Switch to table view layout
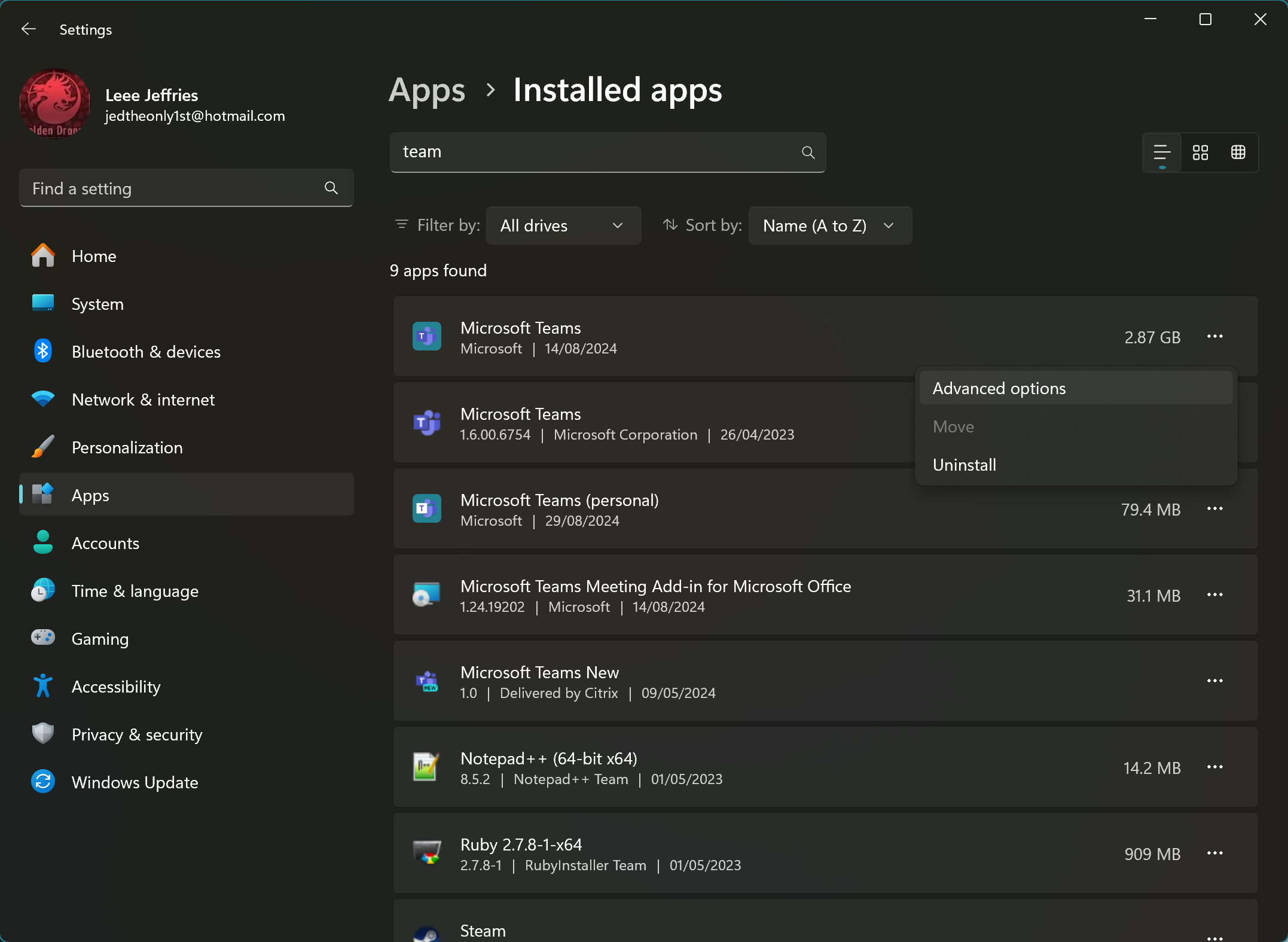 [x=1238, y=153]
